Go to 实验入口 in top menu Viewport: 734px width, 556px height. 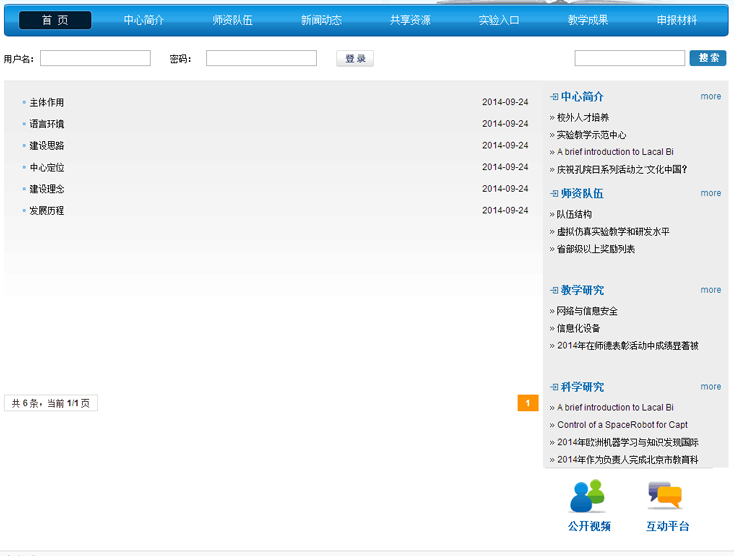(499, 20)
